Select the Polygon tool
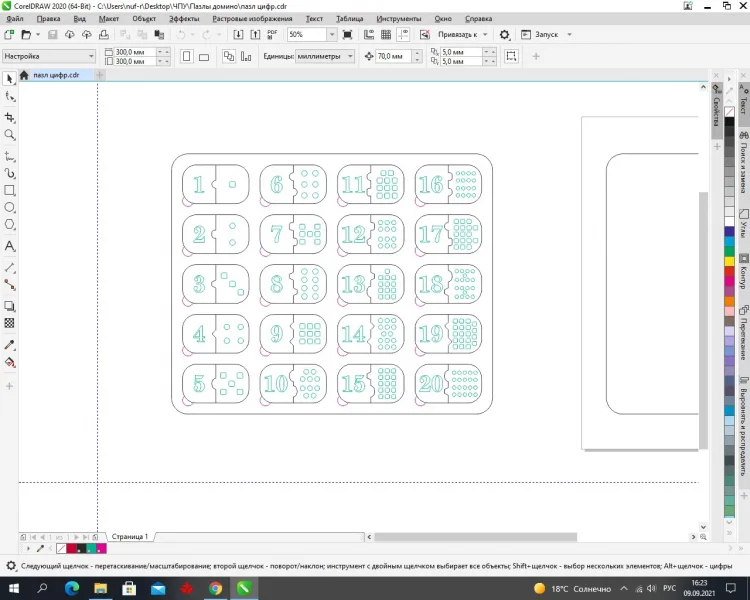Screen dimensions: 750x600 point(10,225)
